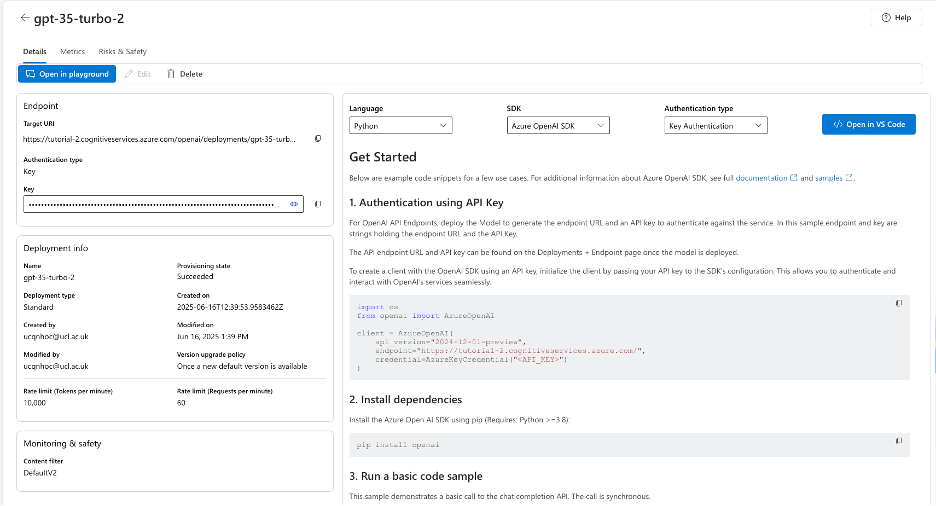Open the full documentation link
This screenshot has width=936, height=506.
766,178
